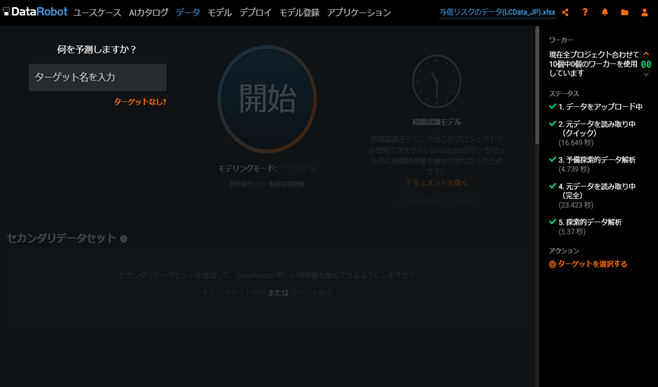Open the share project icon
Image resolution: width=658 pixels, height=387 pixels.
click(565, 12)
